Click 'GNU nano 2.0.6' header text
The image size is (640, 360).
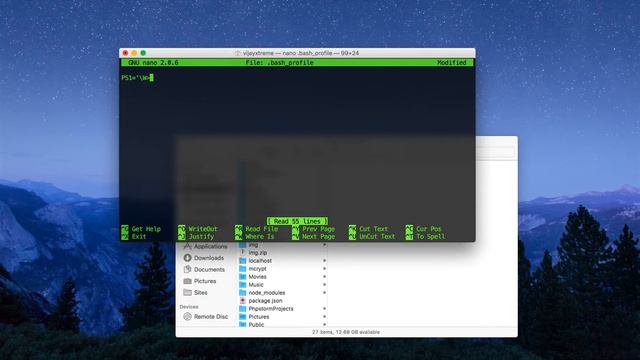(x=153, y=62)
